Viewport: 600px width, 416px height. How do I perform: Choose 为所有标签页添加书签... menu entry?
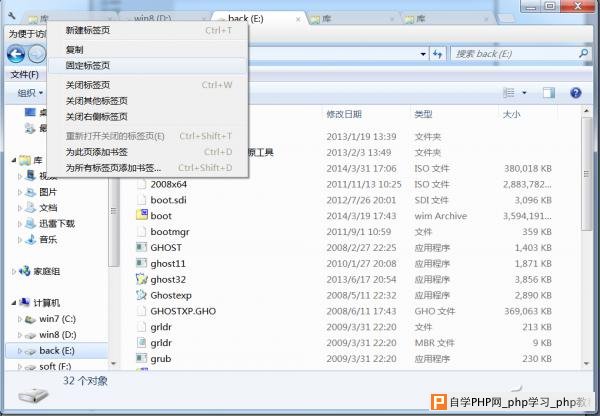[148, 168]
